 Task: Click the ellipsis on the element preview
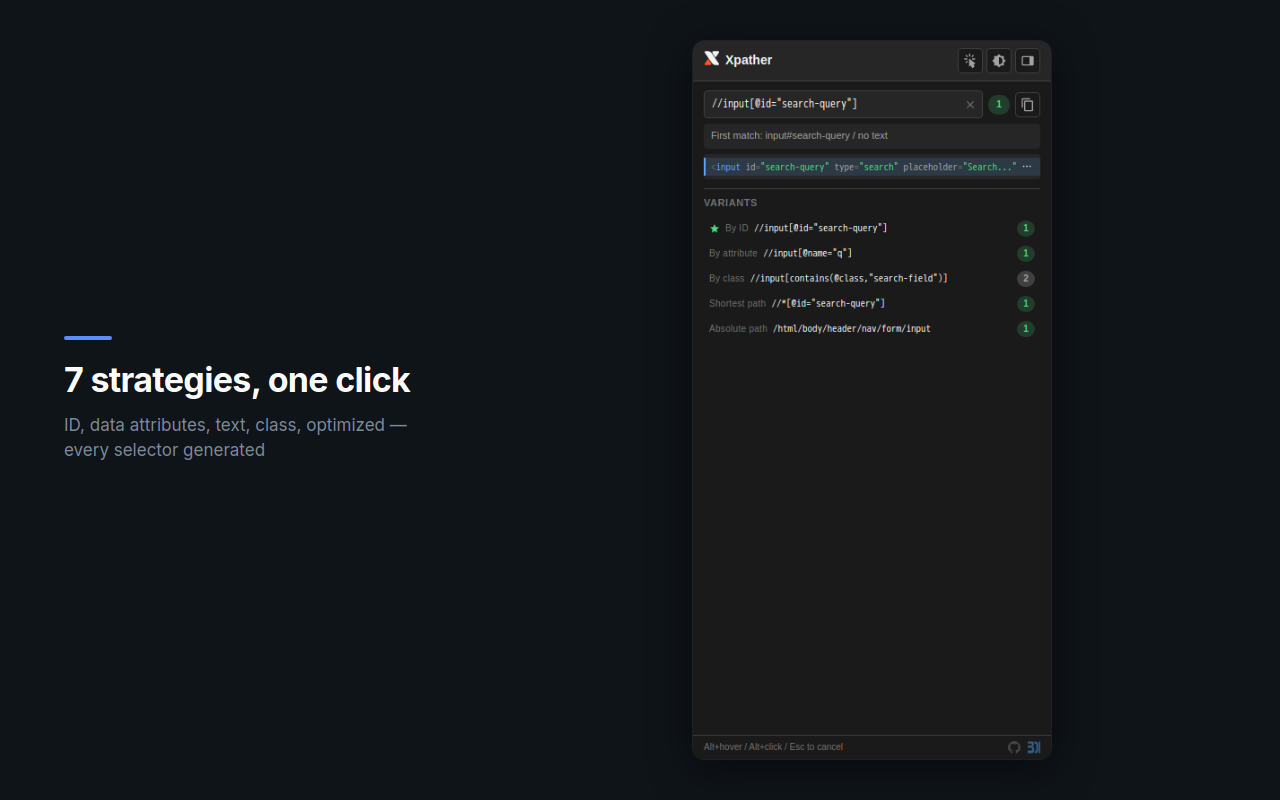(x=1027, y=166)
